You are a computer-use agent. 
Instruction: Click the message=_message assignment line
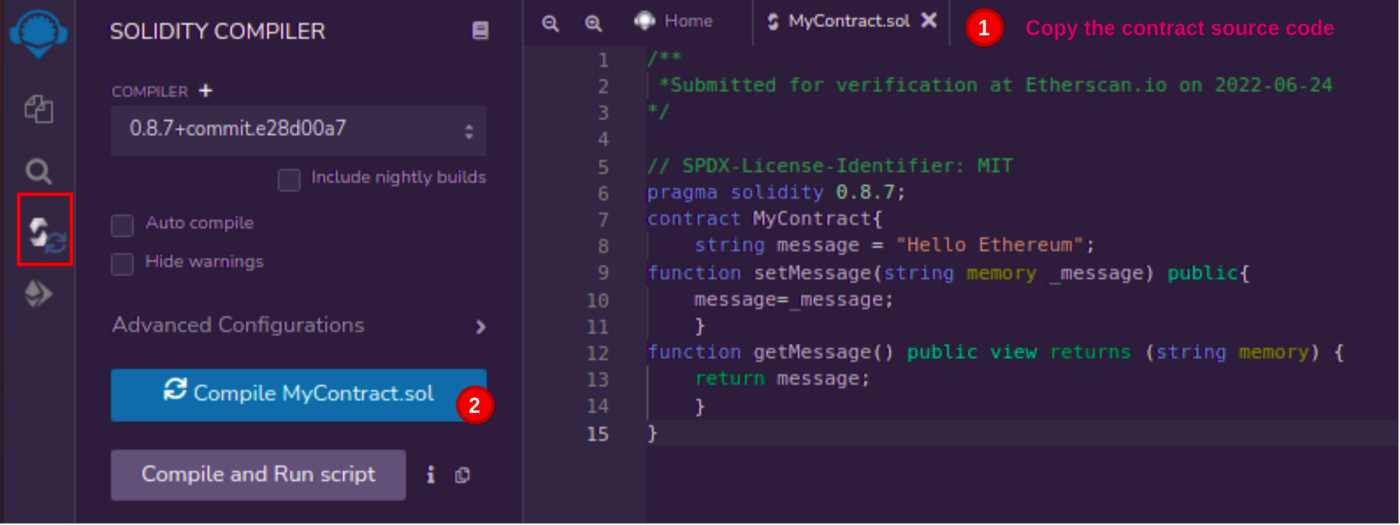tap(794, 299)
